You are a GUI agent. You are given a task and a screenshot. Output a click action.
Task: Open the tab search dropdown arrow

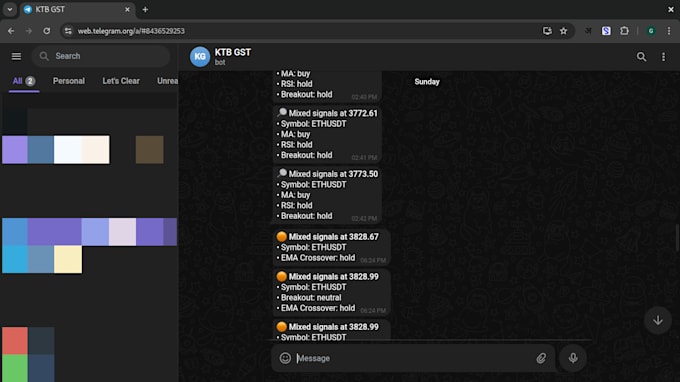(x=10, y=9)
